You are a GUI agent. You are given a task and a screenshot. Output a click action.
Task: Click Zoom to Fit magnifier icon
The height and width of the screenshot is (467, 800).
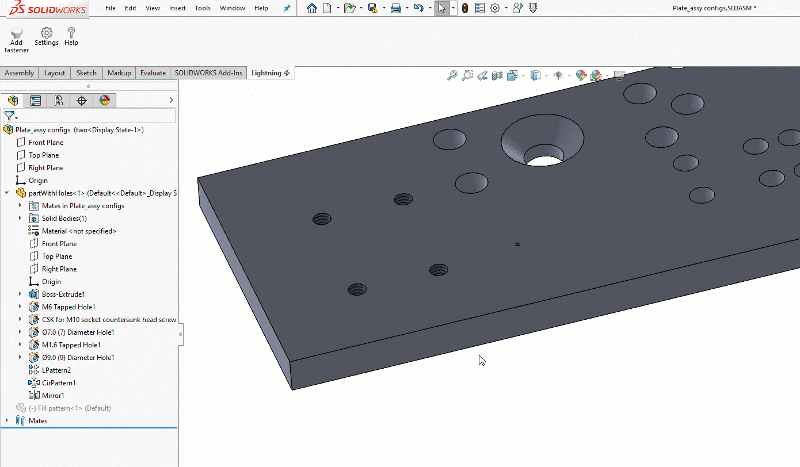(453, 74)
